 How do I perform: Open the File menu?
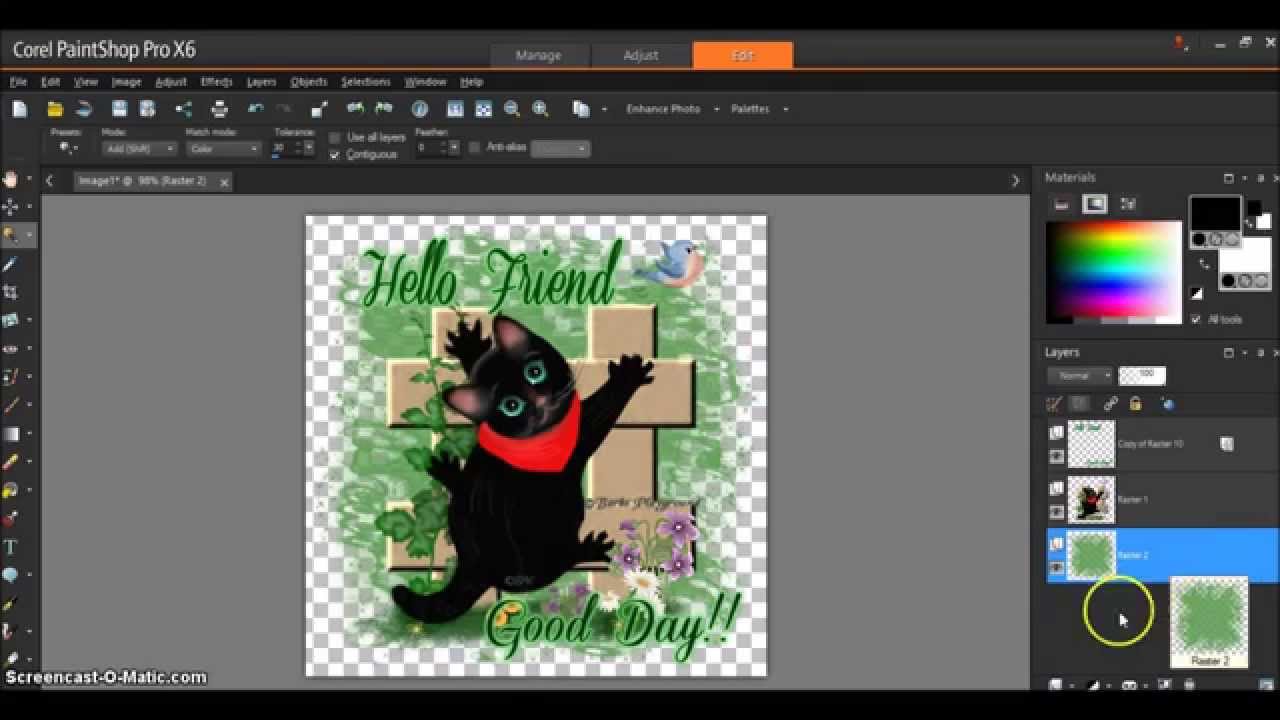pyautogui.click(x=18, y=82)
